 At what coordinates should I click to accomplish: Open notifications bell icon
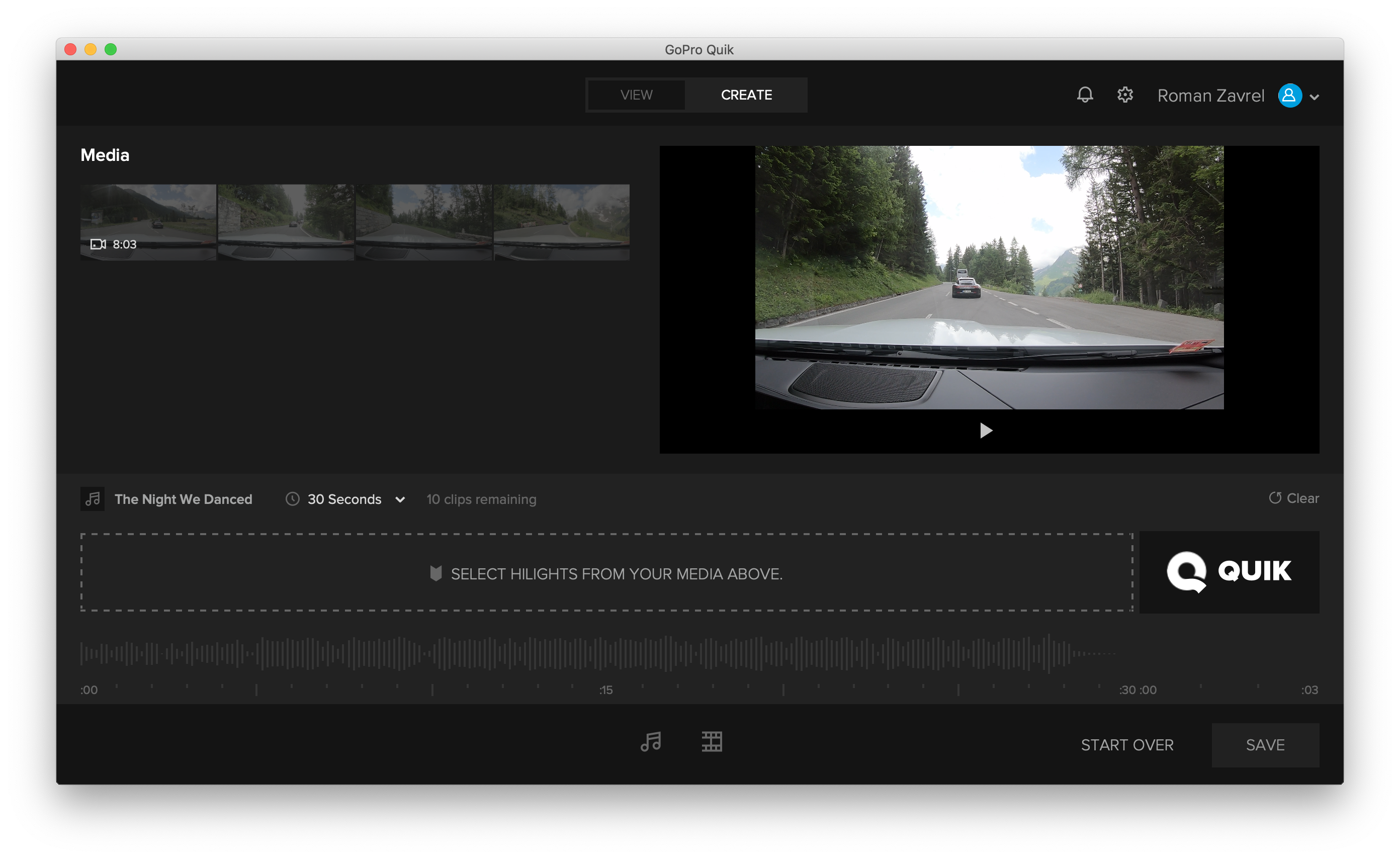pyautogui.click(x=1085, y=95)
